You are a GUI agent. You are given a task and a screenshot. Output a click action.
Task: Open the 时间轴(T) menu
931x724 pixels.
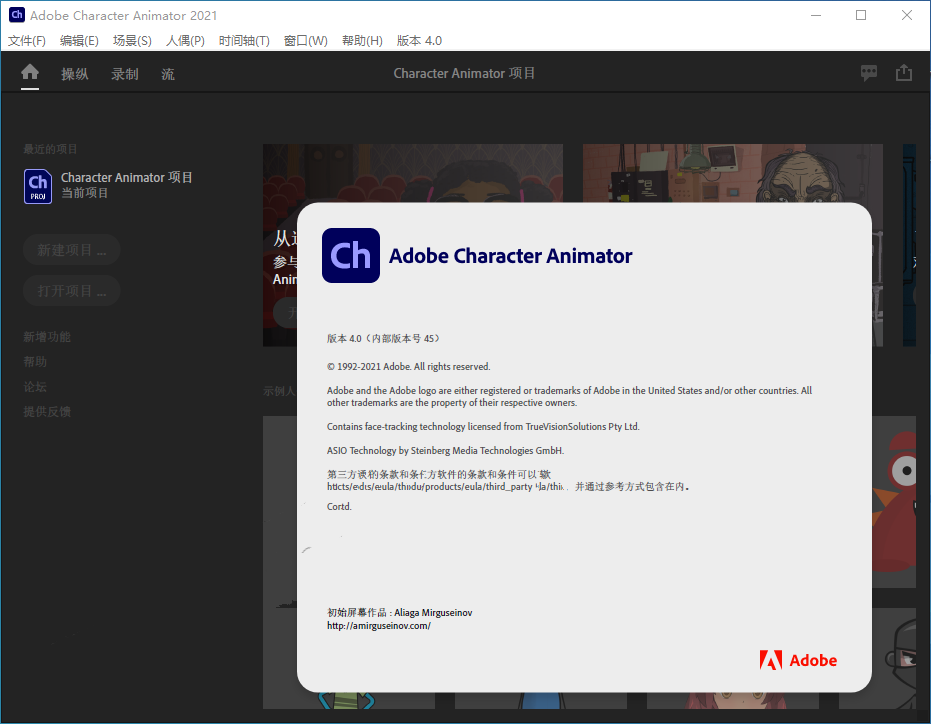click(x=244, y=40)
